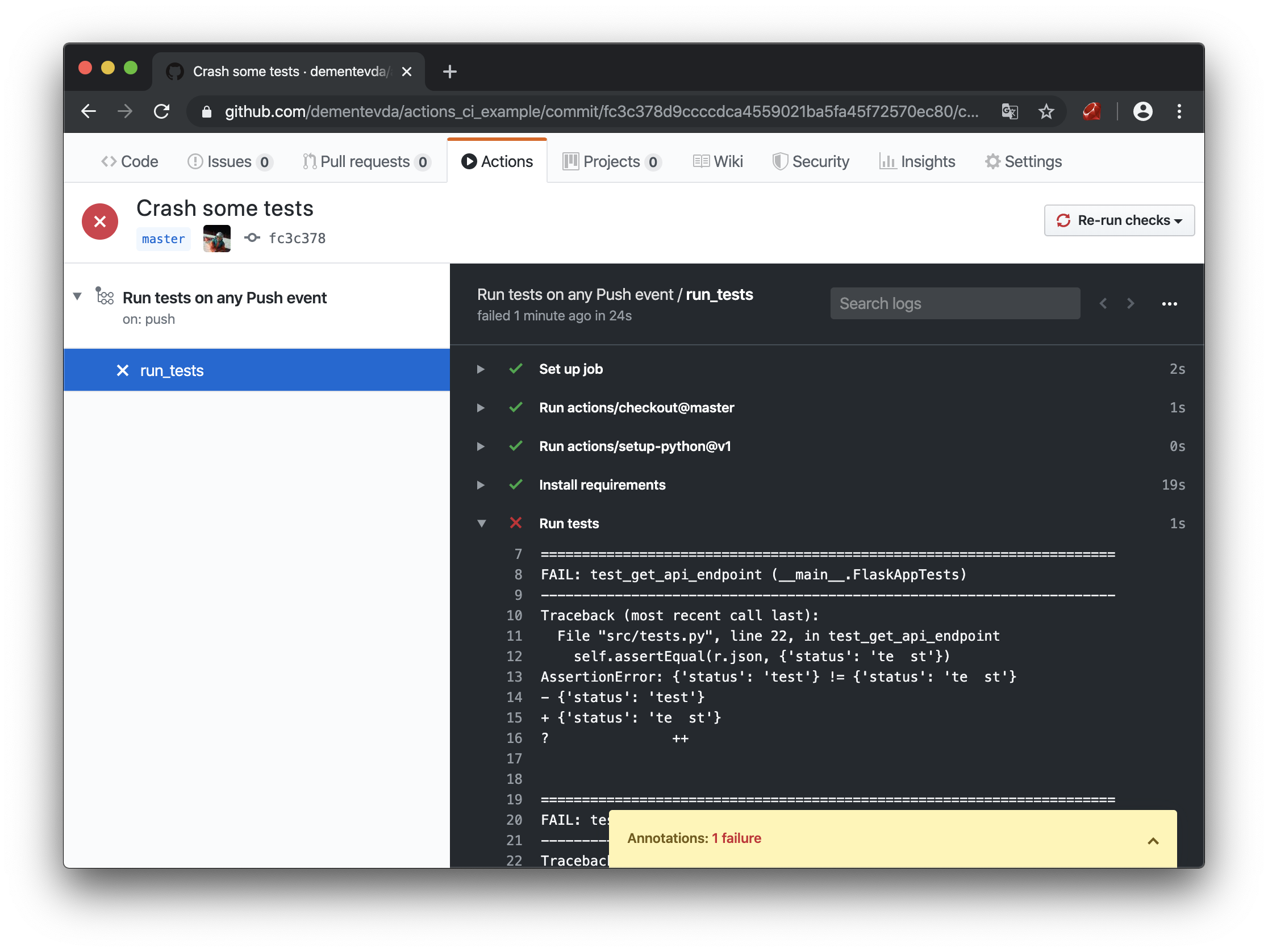Click the Annotations failure toggle to collapse
Screen dimensions: 1268x952
point(1153,838)
